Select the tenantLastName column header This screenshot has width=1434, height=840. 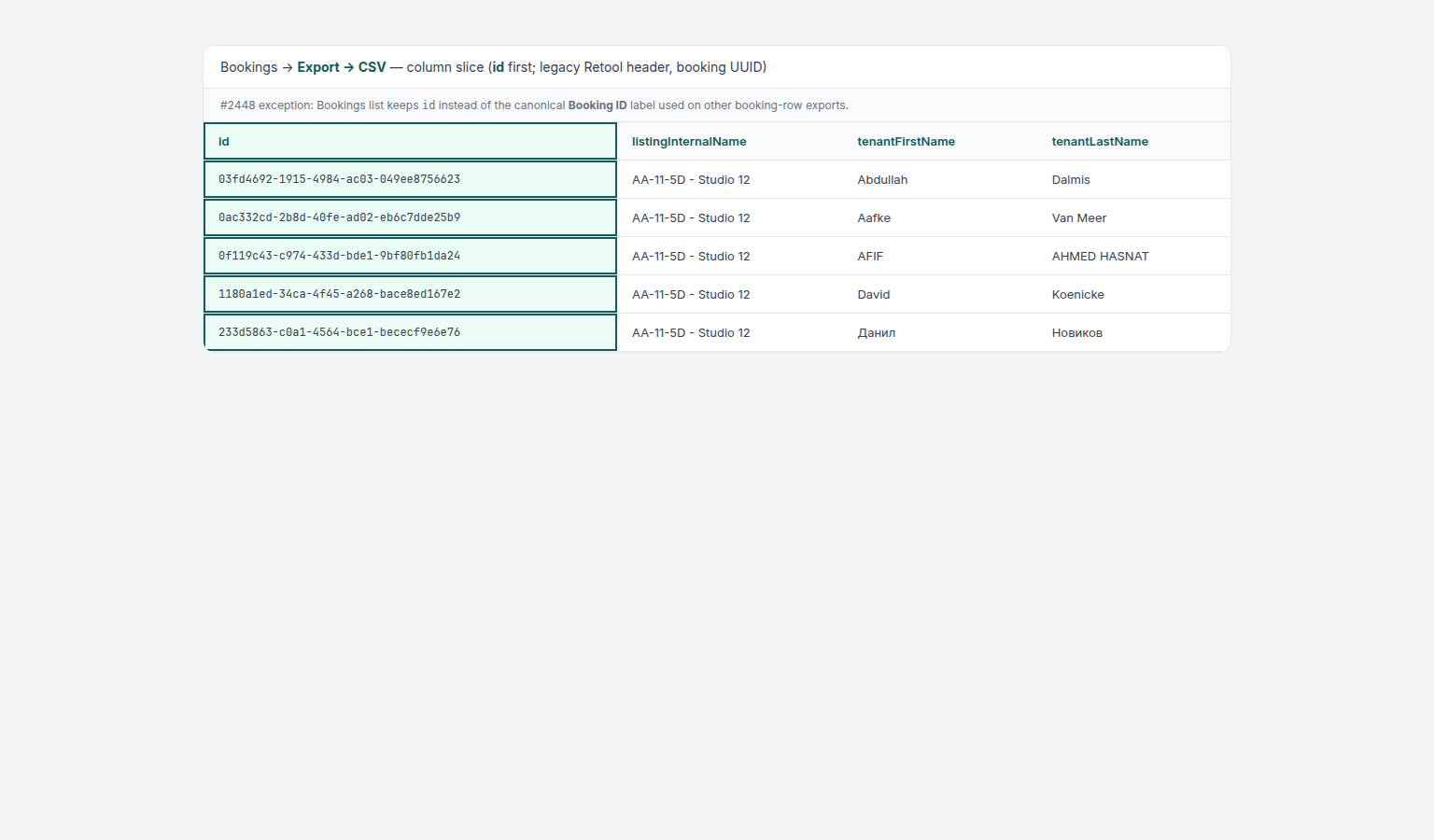[x=1133, y=141]
